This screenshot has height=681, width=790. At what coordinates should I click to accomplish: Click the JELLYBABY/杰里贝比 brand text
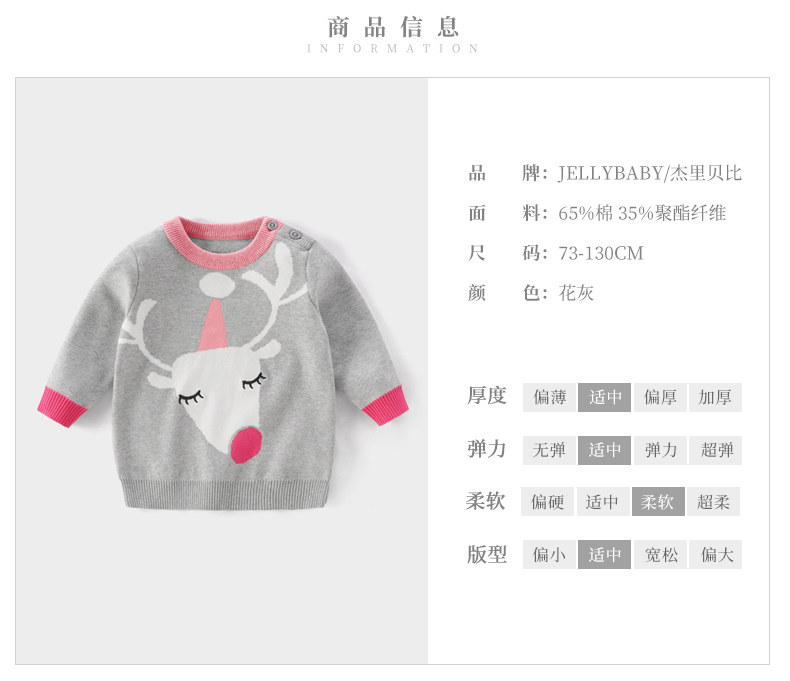[x=649, y=173]
